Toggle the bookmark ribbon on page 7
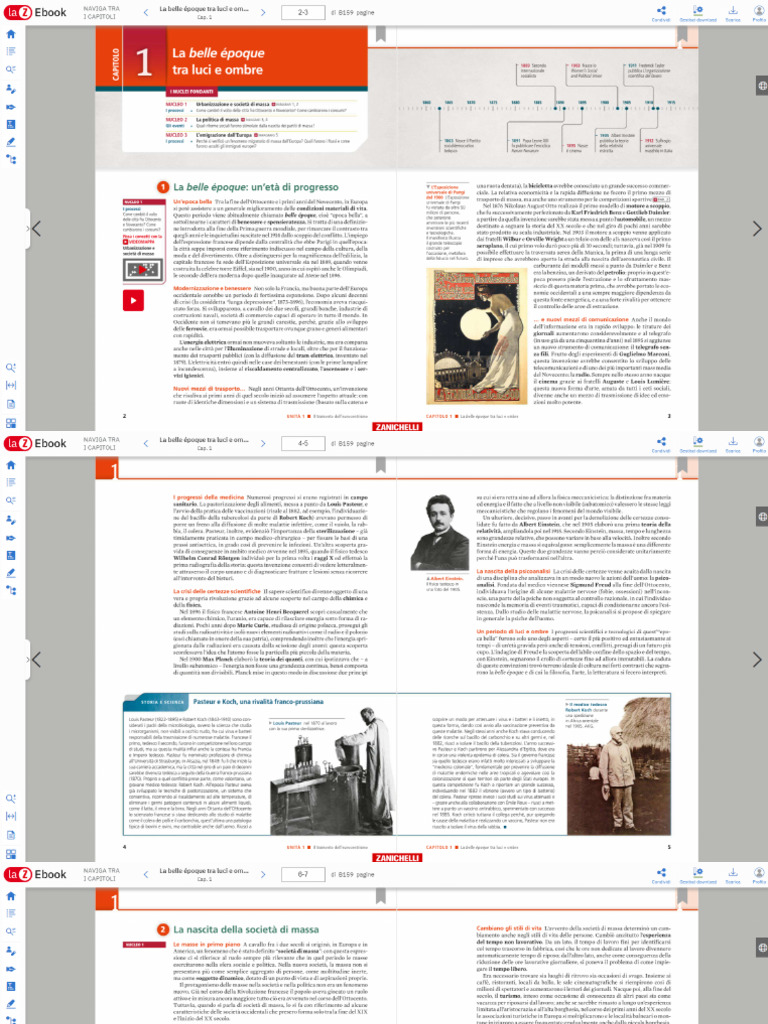768x1024 pixels. pos(682,896)
